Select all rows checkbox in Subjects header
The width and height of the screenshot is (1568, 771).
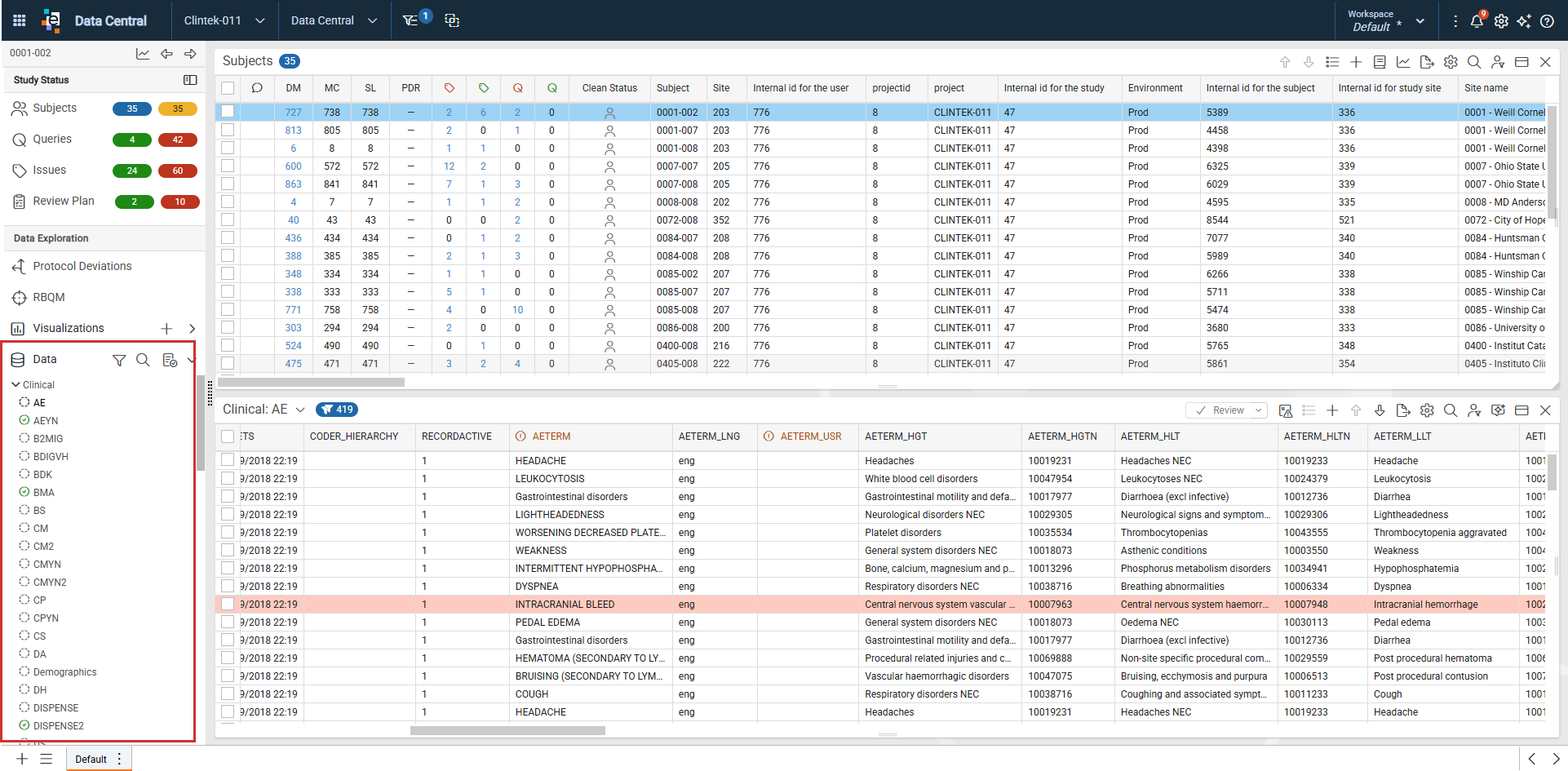pos(228,88)
